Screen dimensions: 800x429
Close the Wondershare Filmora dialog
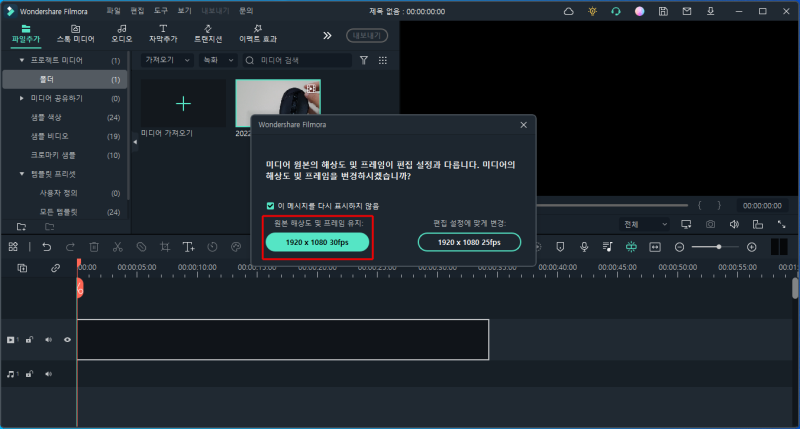(x=523, y=125)
